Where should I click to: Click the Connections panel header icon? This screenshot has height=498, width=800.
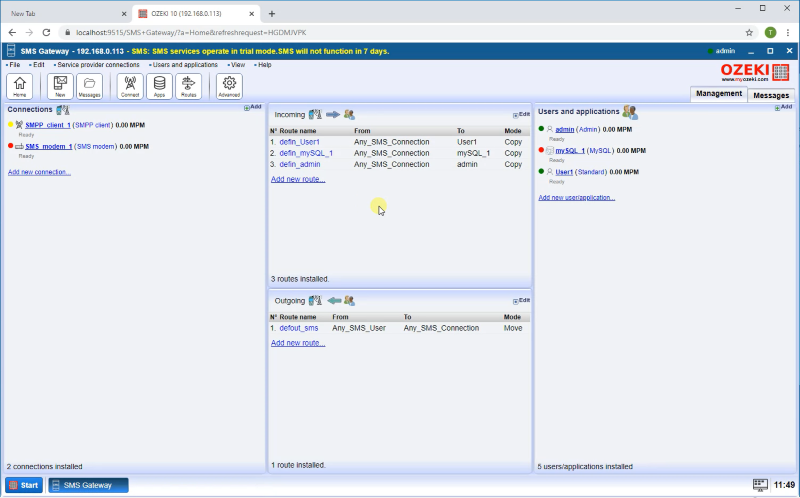coord(63,110)
